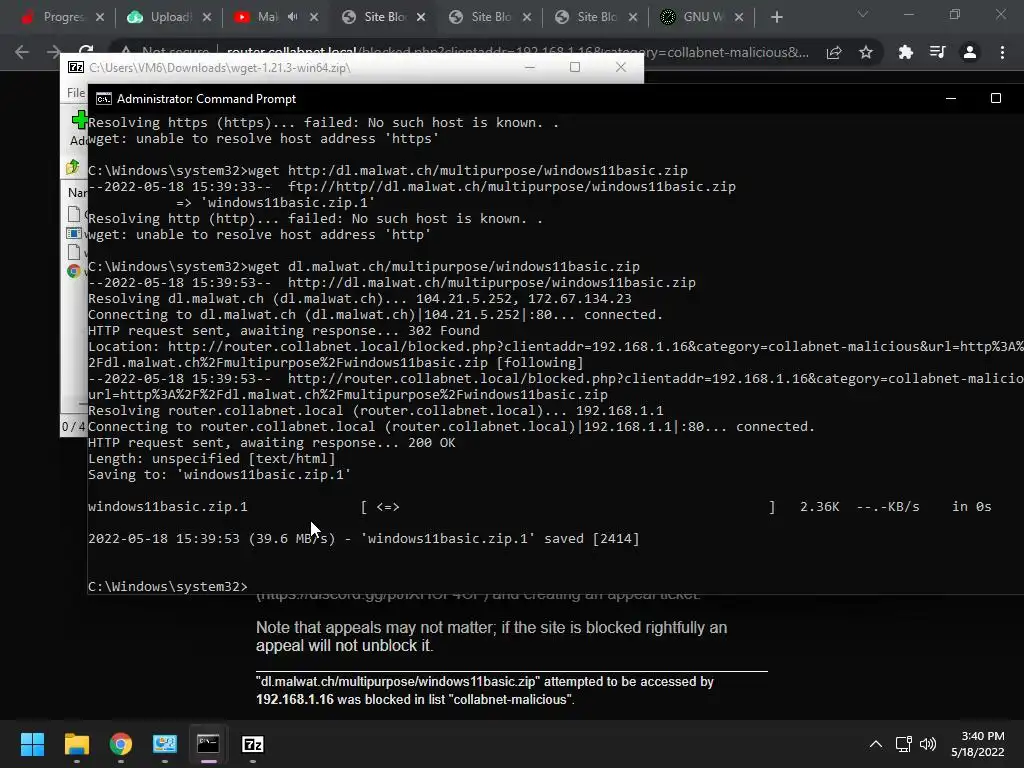Close the Upload tab
The image size is (1024, 768).
[207, 17]
